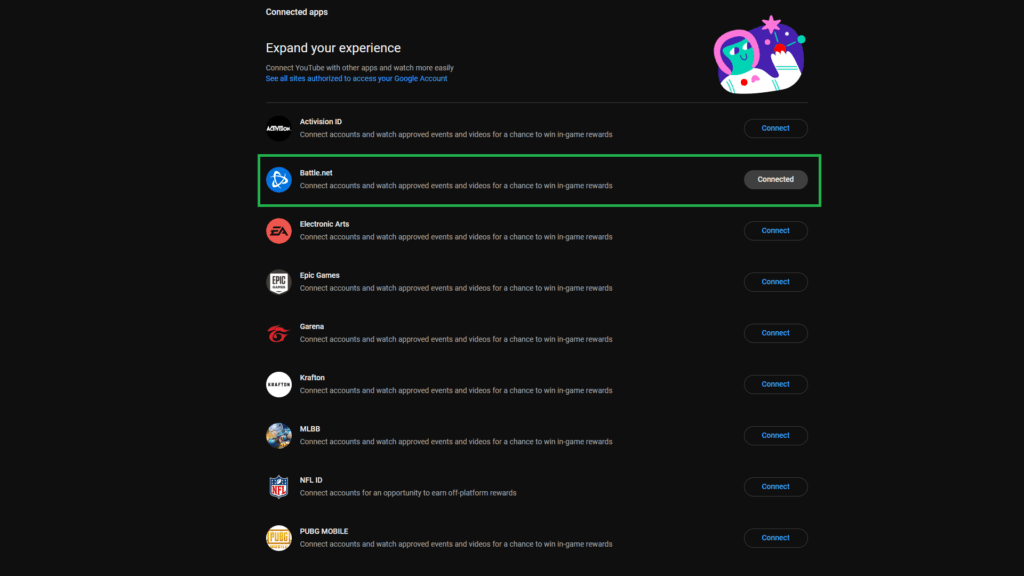The width and height of the screenshot is (1024, 576).
Task: Click the Garena logo icon
Action: click(279, 332)
